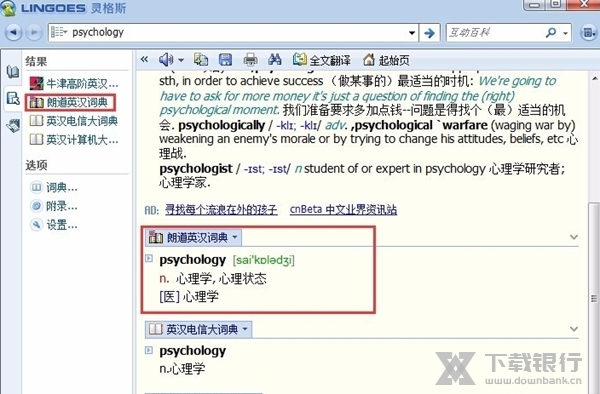Image resolution: width=600 pixels, height=394 pixels.
Task: Click the speaker pronounce icon
Action: coord(166,59)
